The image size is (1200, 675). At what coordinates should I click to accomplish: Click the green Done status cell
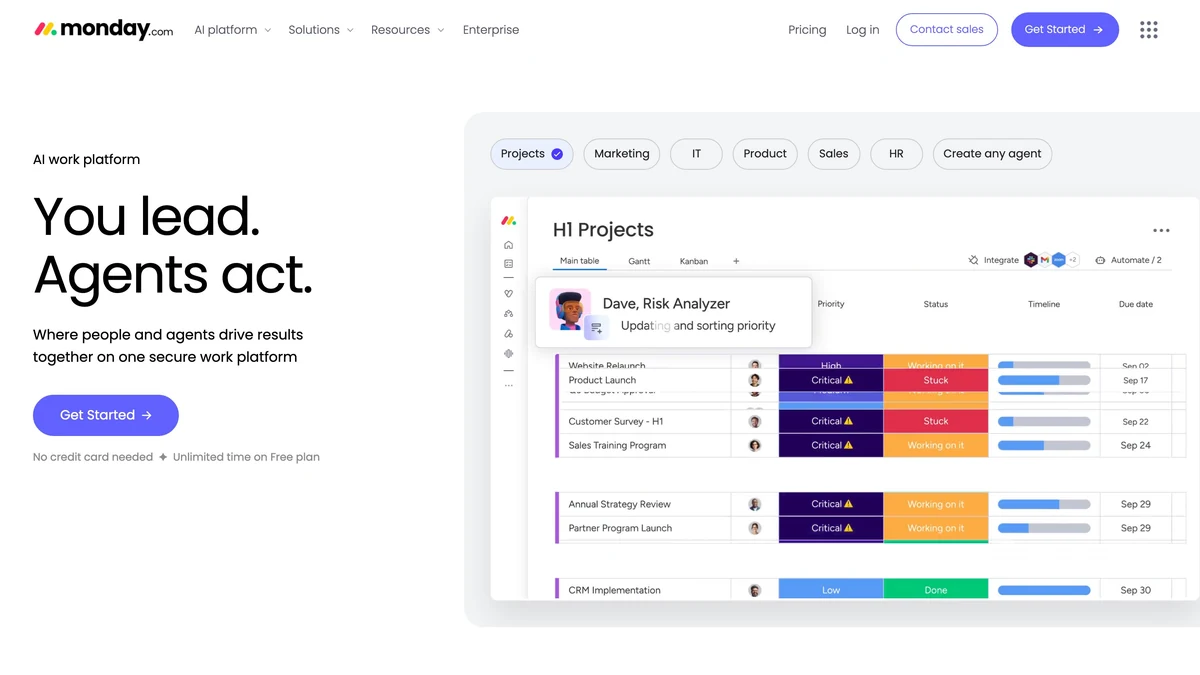point(936,590)
